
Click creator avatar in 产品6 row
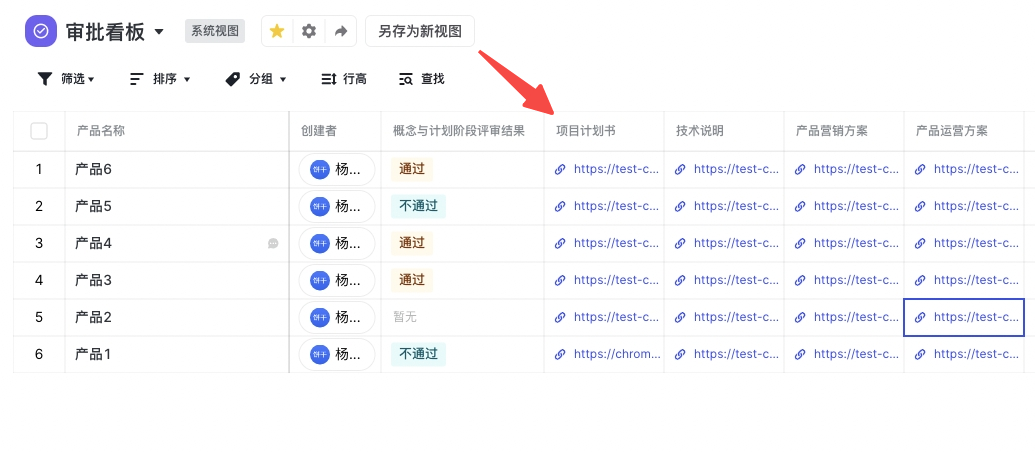tap(319, 169)
